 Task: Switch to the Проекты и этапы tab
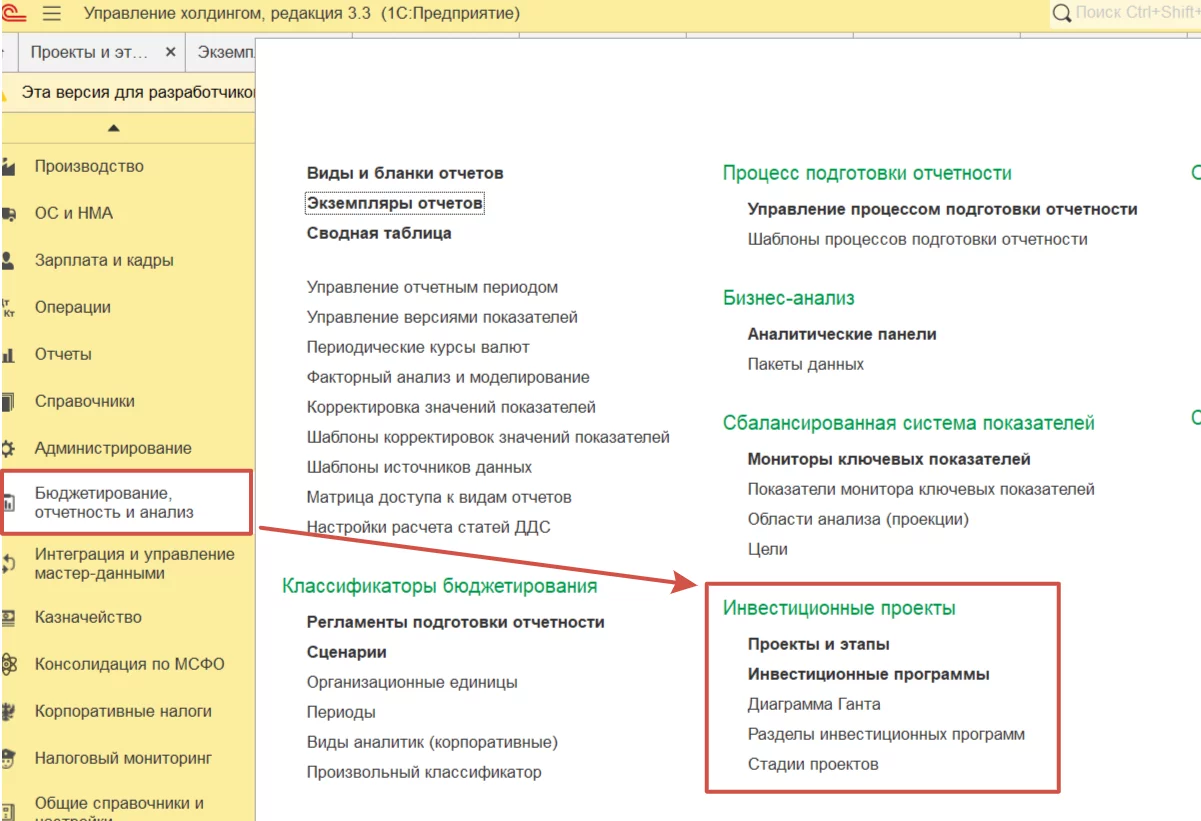click(x=90, y=52)
